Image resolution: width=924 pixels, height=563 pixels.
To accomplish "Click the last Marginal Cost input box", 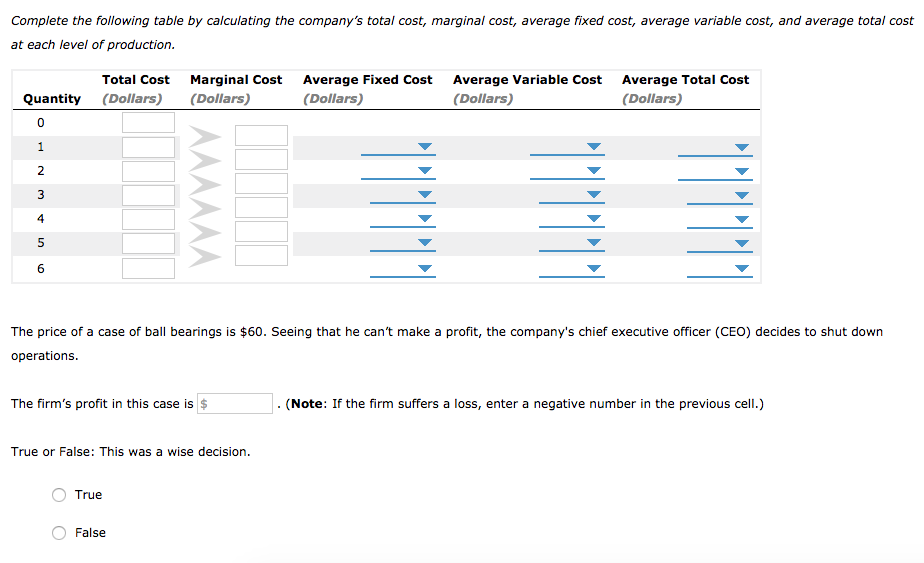I will [261, 255].
